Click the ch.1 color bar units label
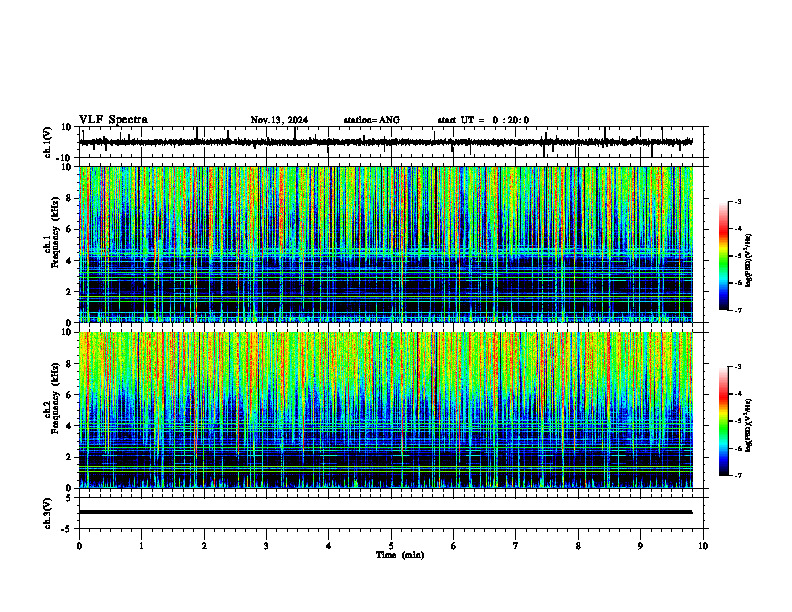The width and height of the screenshot is (792, 612). pos(749,260)
